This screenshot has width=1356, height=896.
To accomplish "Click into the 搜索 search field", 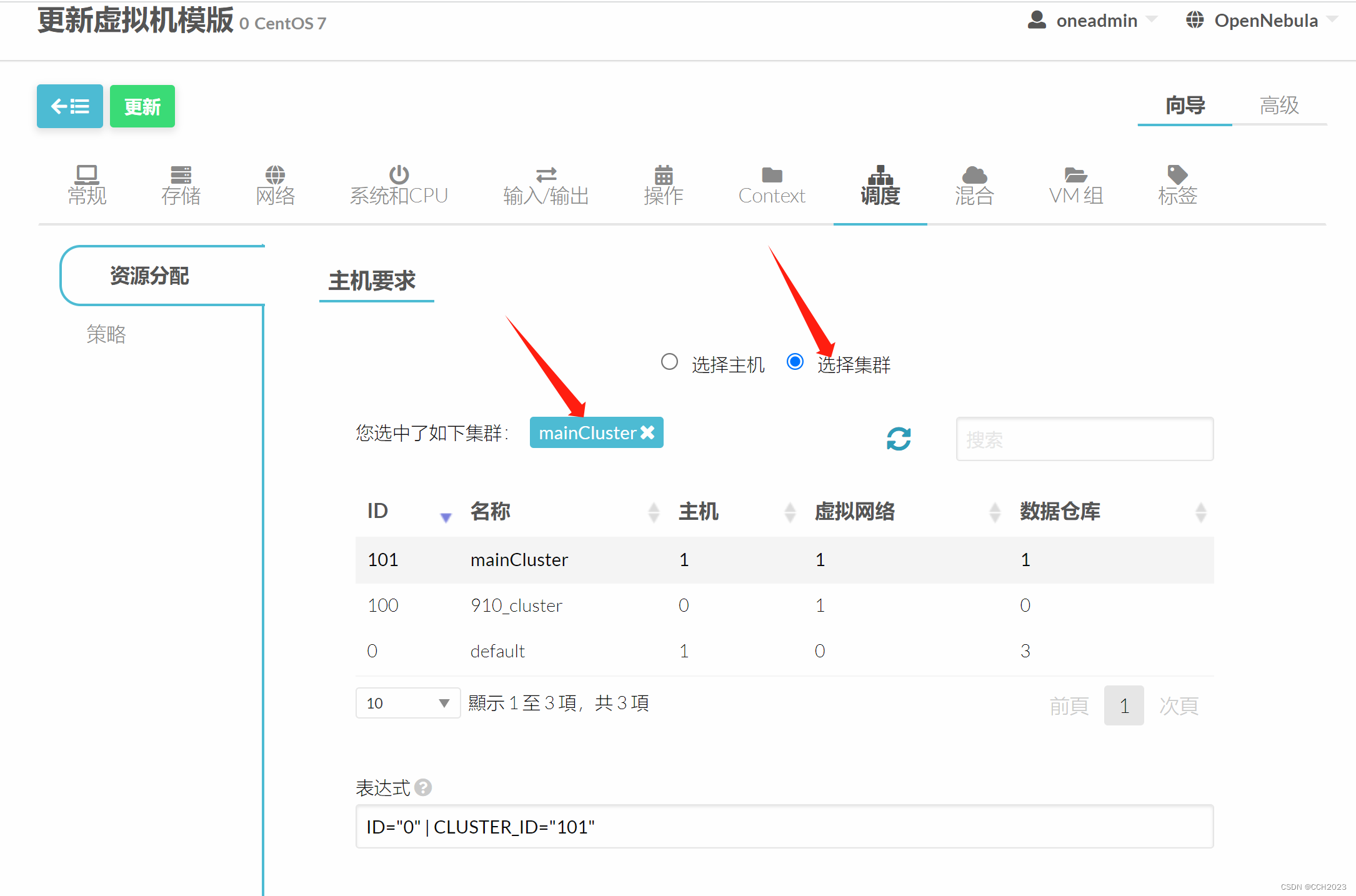I will click(1084, 439).
